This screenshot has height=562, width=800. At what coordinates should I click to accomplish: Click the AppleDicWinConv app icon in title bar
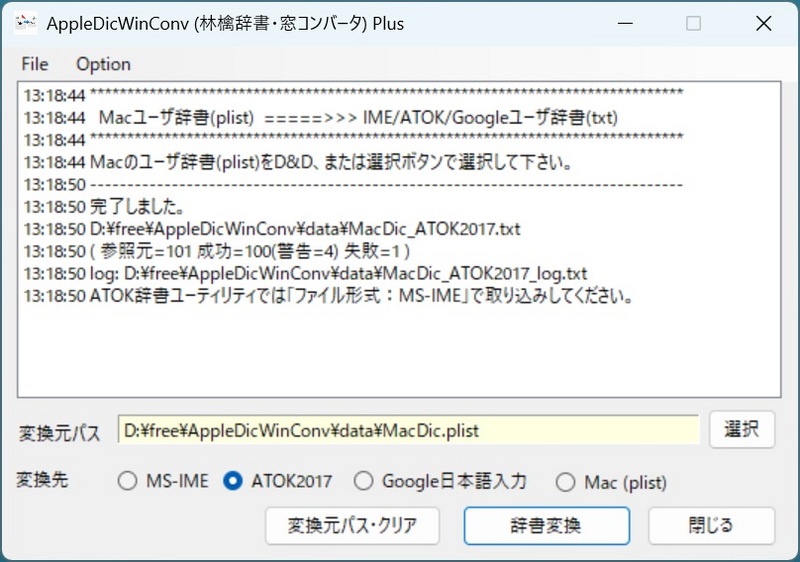coord(25,23)
